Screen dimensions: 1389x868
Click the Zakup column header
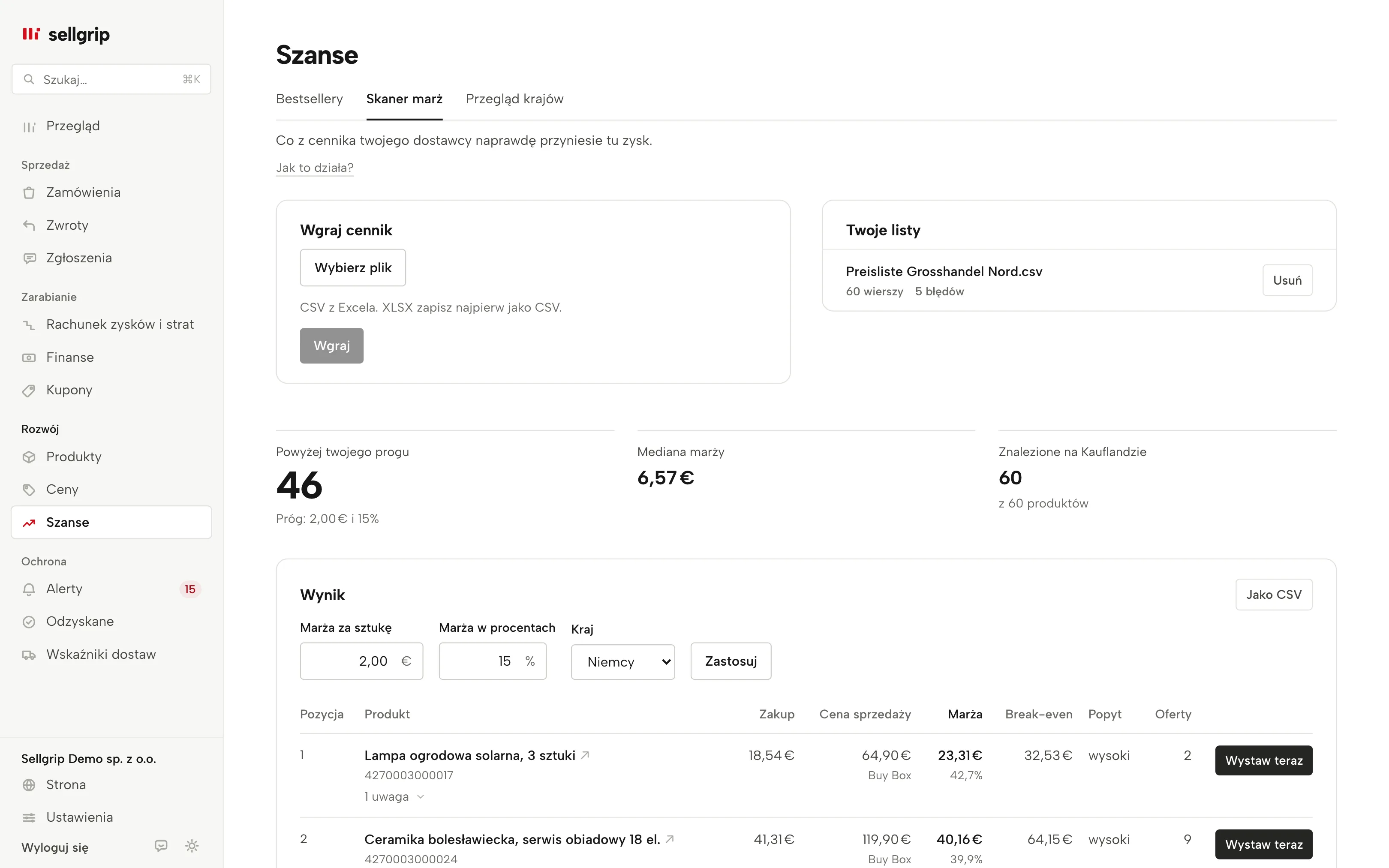coord(776,714)
